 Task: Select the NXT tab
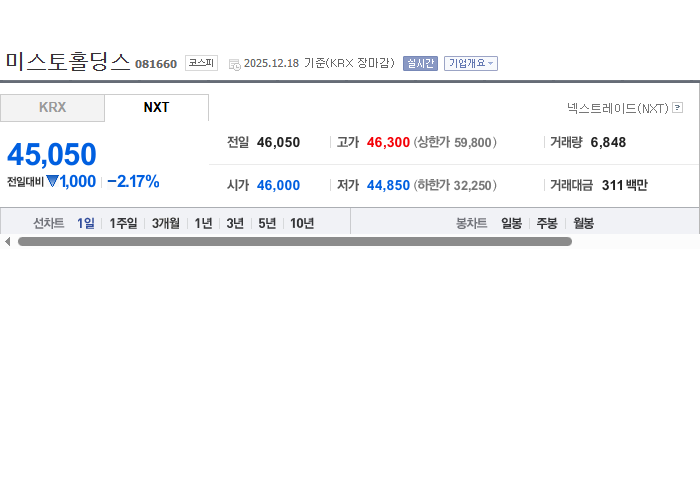click(156, 108)
